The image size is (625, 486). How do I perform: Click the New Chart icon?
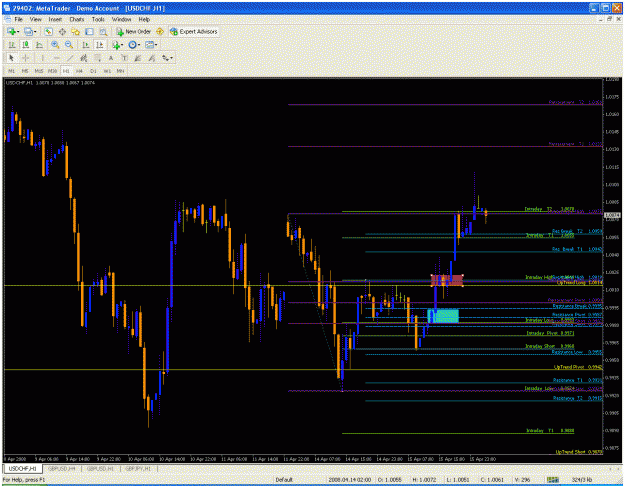(x=11, y=31)
